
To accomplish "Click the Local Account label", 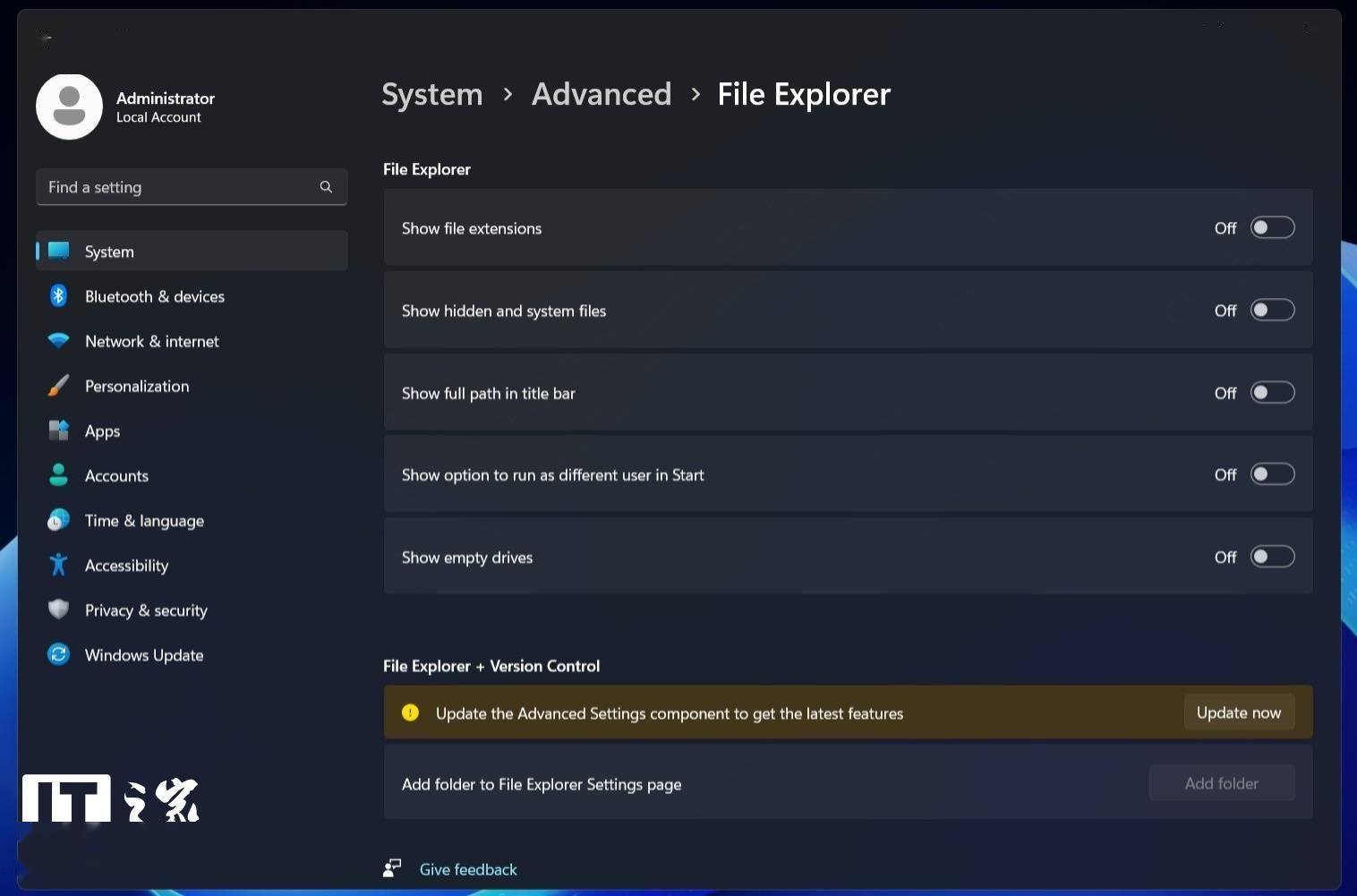I will (x=158, y=117).
